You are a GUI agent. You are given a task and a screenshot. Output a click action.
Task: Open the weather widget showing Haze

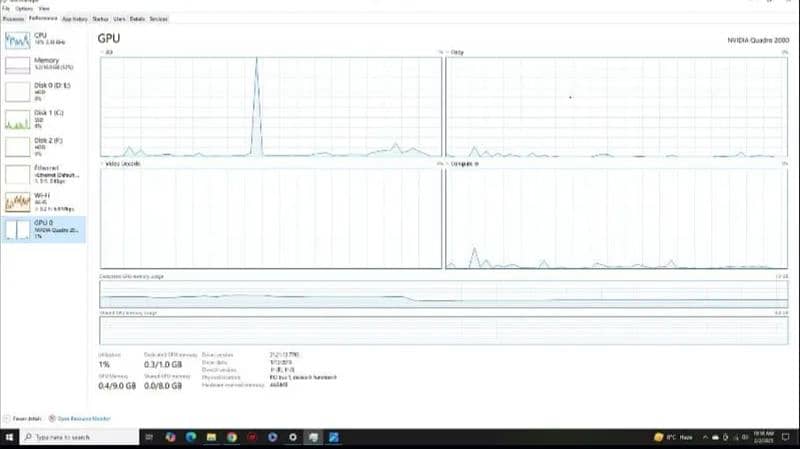[x=673, y=437]
